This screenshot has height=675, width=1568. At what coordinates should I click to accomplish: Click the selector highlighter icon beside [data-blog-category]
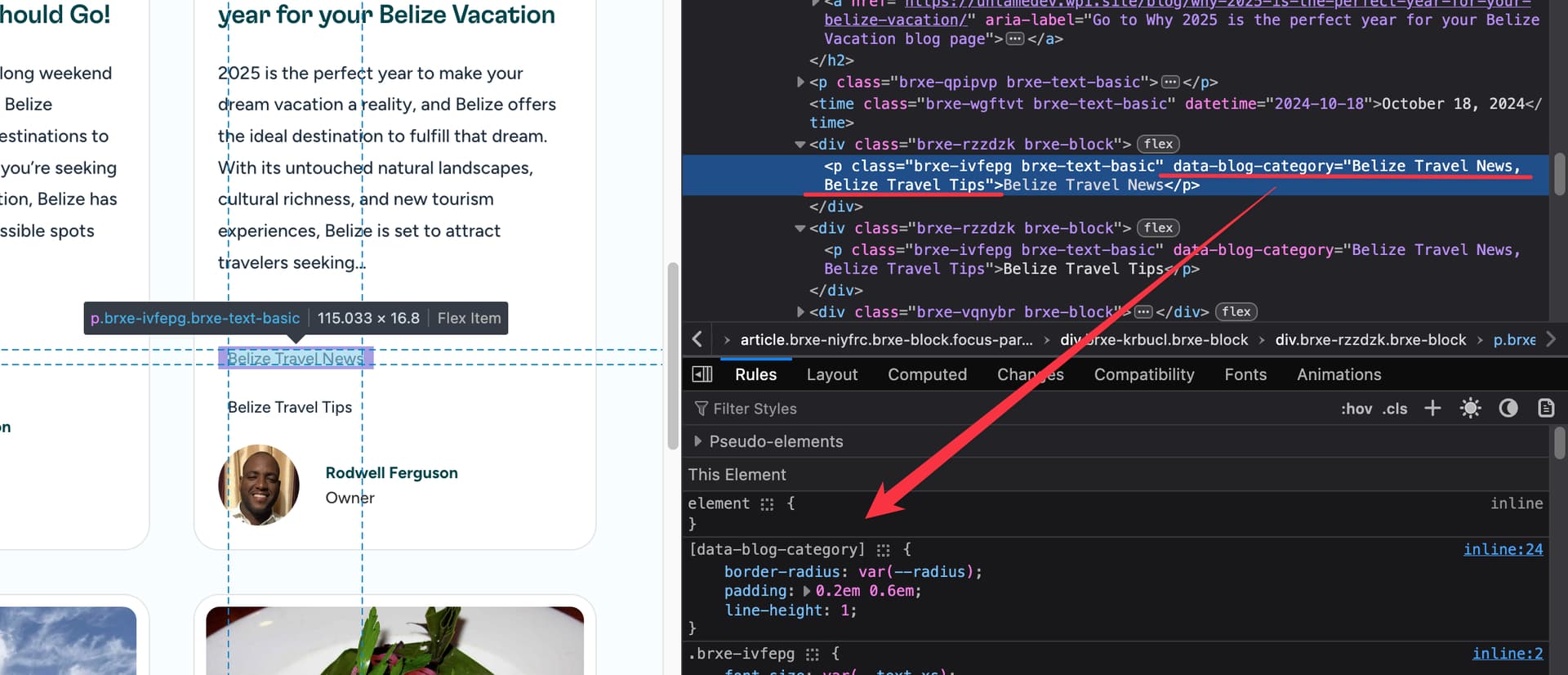(883, 550)
